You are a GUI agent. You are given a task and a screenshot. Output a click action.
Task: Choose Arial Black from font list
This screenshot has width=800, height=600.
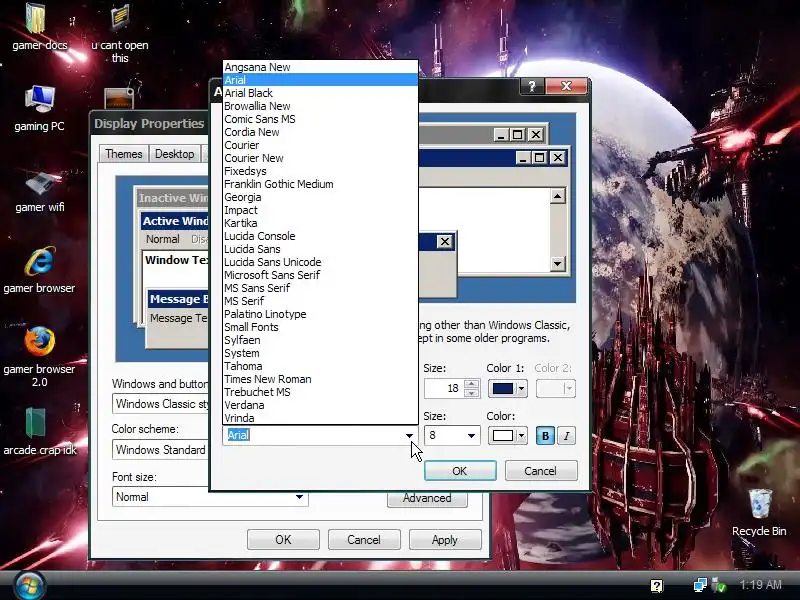coord(320,93)
